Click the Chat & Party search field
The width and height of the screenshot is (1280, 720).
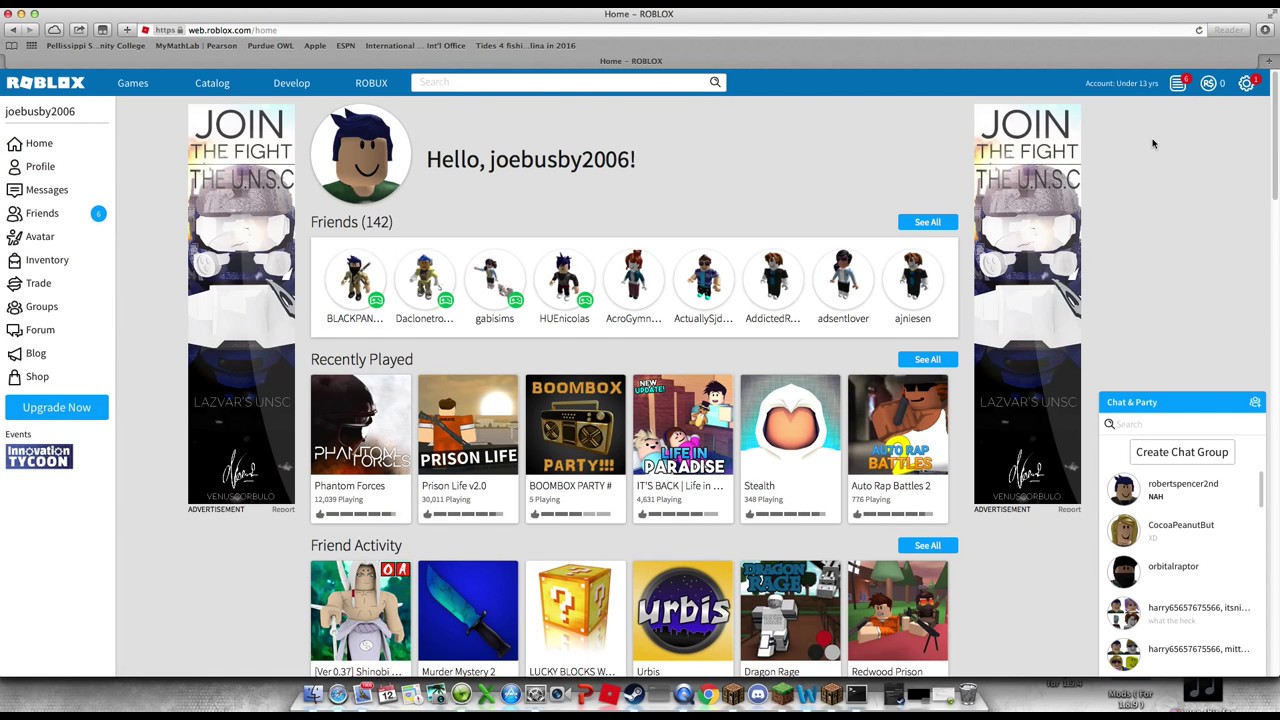[x=1183, y=424]
